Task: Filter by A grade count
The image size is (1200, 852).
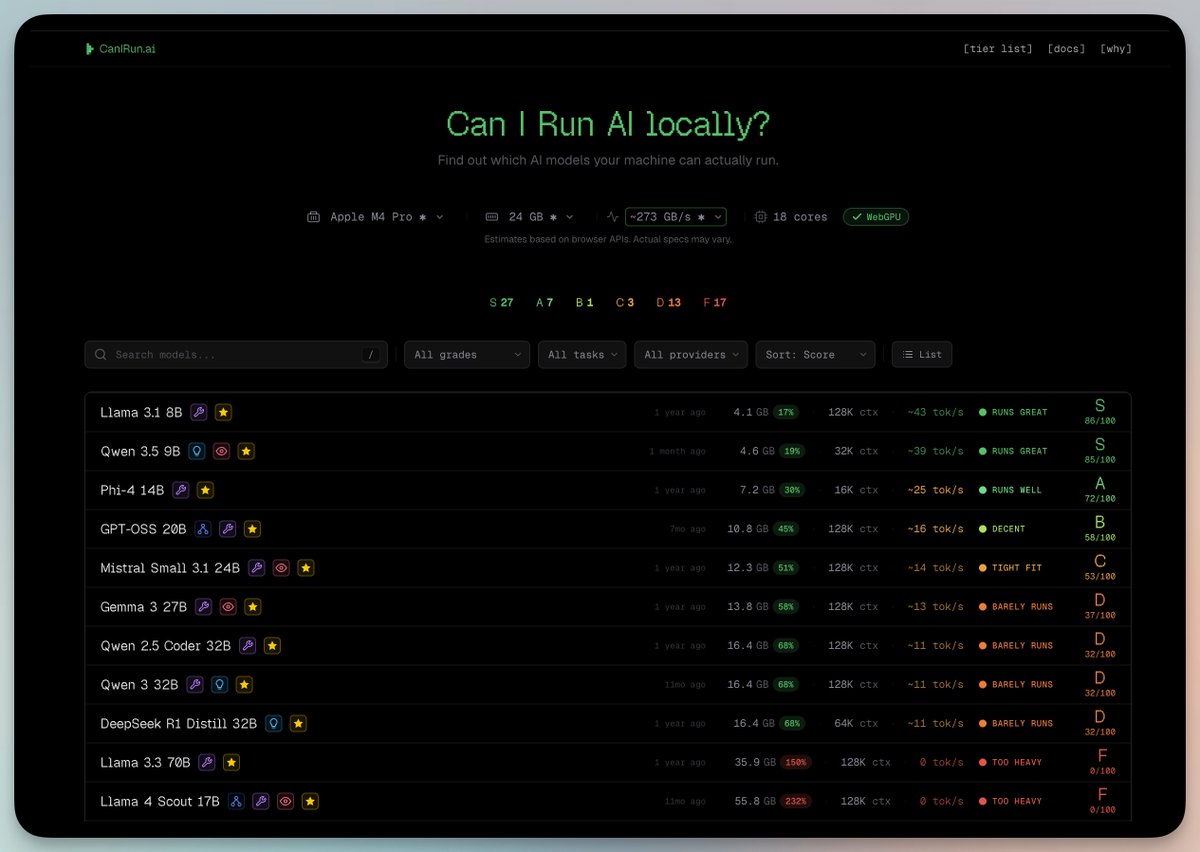Action: pyautogui.click(x=544, y=303)
